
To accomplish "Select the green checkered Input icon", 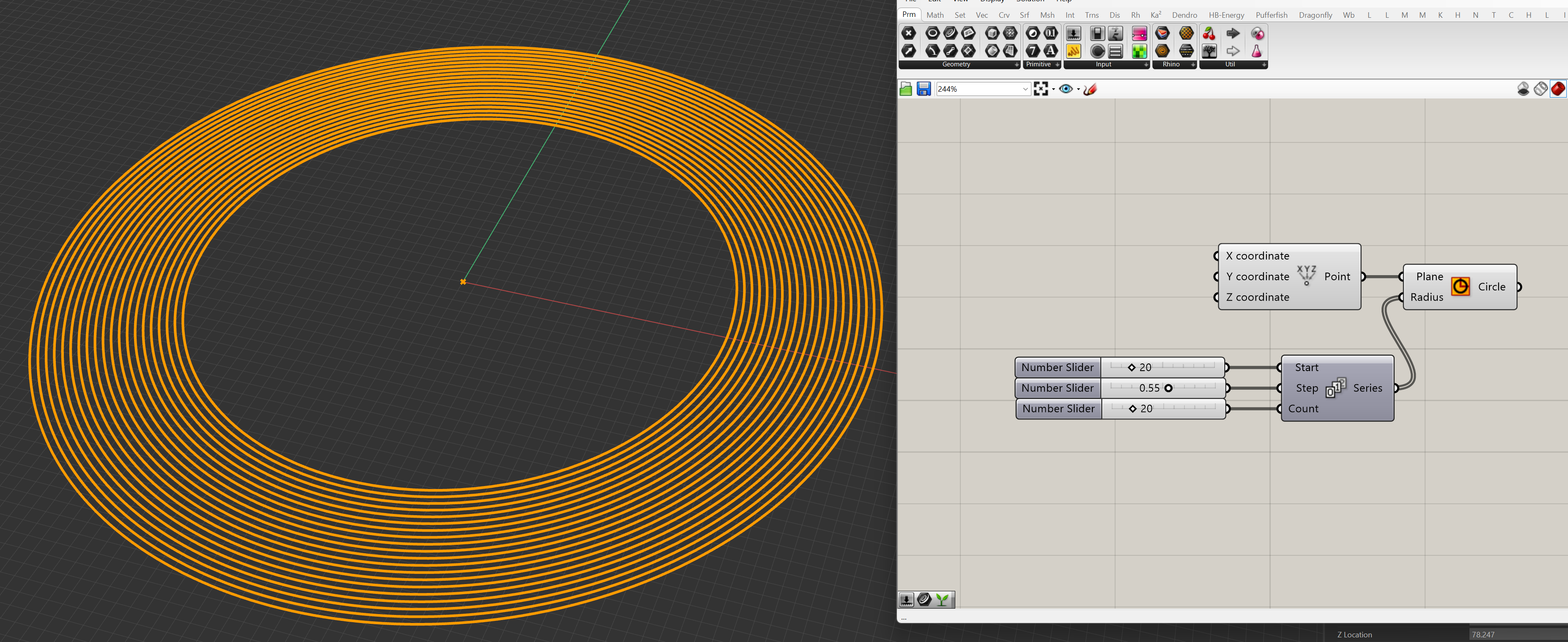I will pyautogui.click(x=1140, y=51).
